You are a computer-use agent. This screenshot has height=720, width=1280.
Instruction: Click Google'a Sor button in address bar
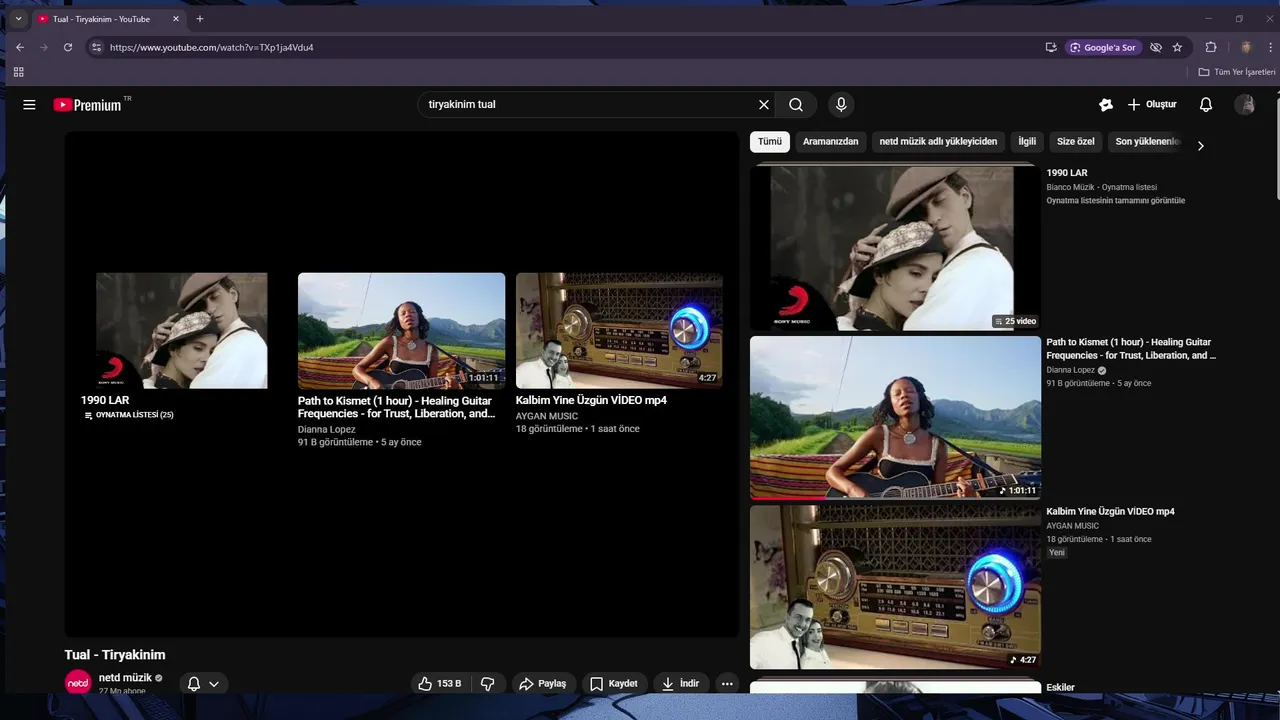click(1104, 47)
